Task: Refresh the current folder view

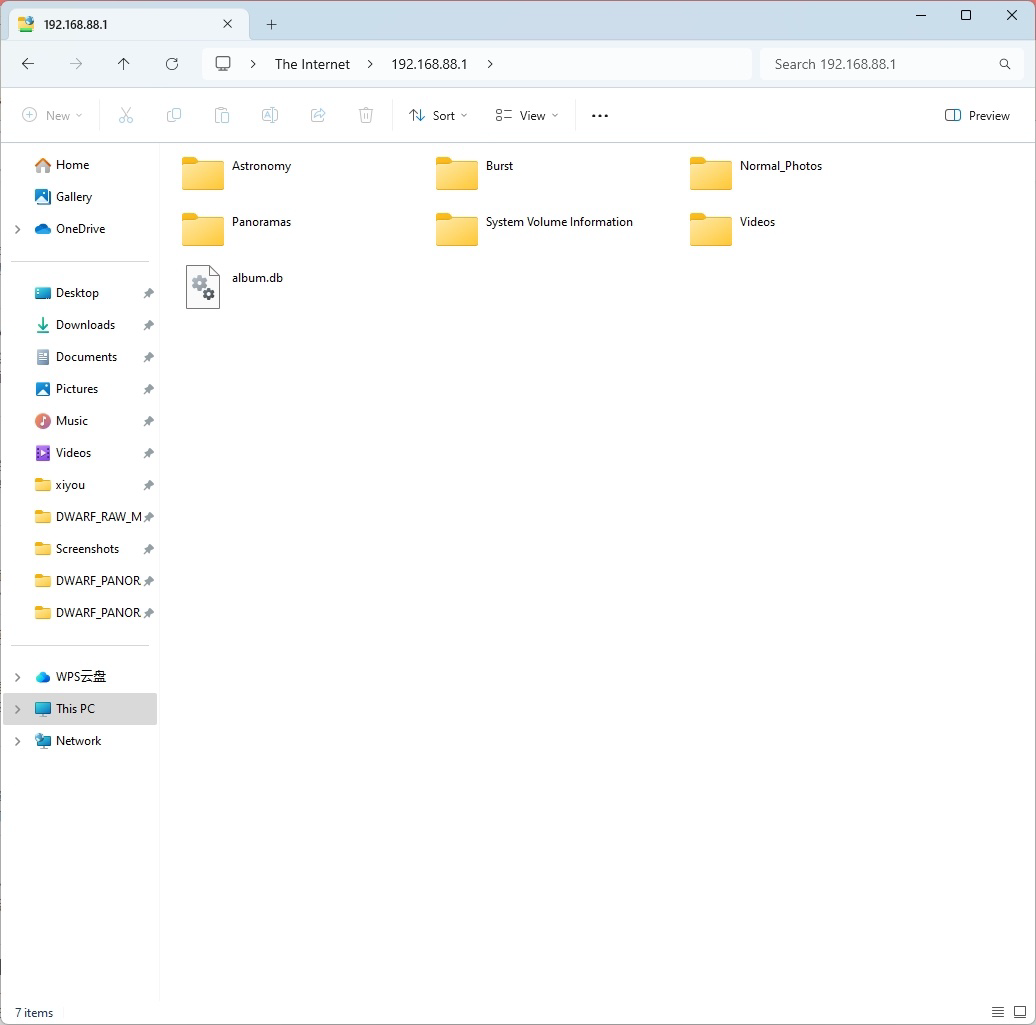Action: tap(172, 63)
